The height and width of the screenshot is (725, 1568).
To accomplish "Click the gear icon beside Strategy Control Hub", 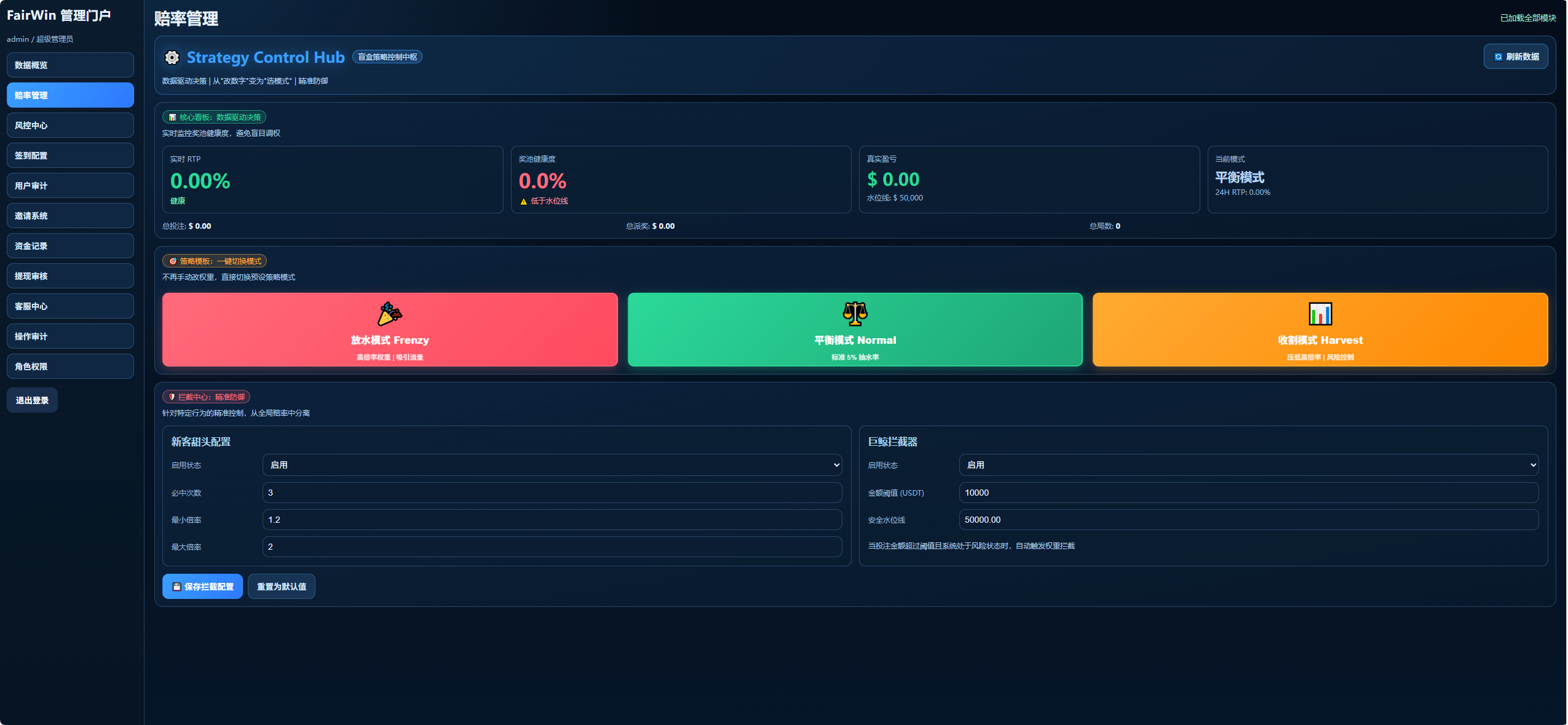I will pyautogui.click(x=172, y=57).
